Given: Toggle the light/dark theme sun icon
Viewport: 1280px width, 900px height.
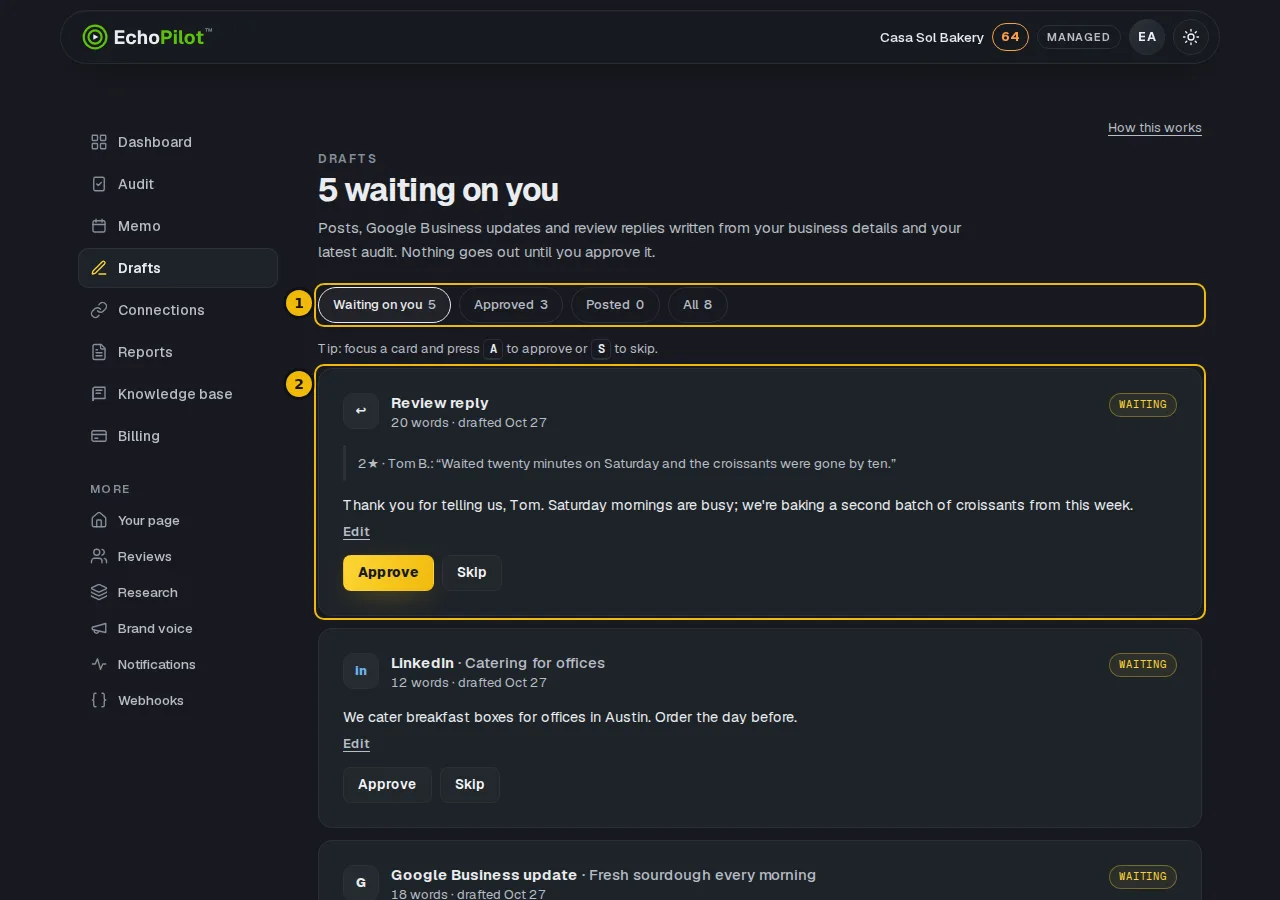Looking at the screenshot, I should pyautogui.click(x=1191, y=37).
